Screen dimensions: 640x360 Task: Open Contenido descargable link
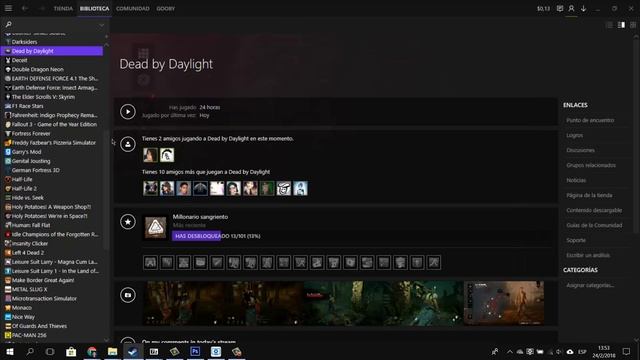pos(594,210)
